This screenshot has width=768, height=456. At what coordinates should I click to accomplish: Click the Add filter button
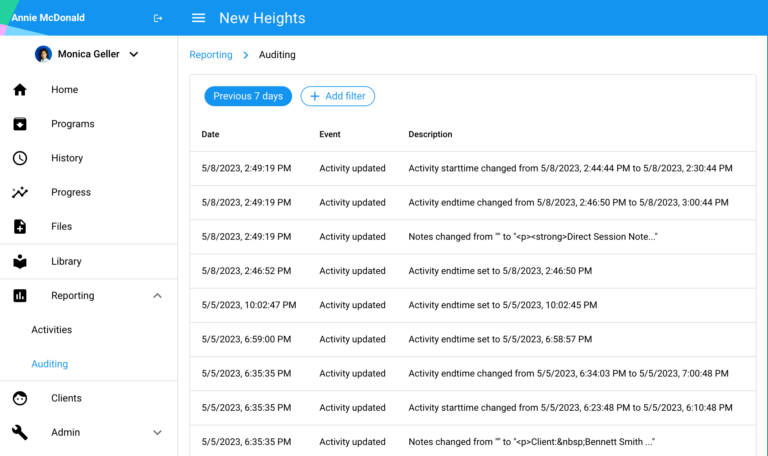pos(338,96)
